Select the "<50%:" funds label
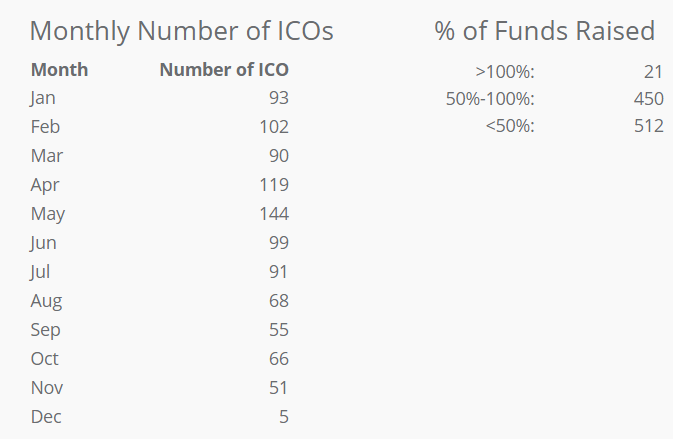This screenshot has height=439, width=673. (510, 127)
